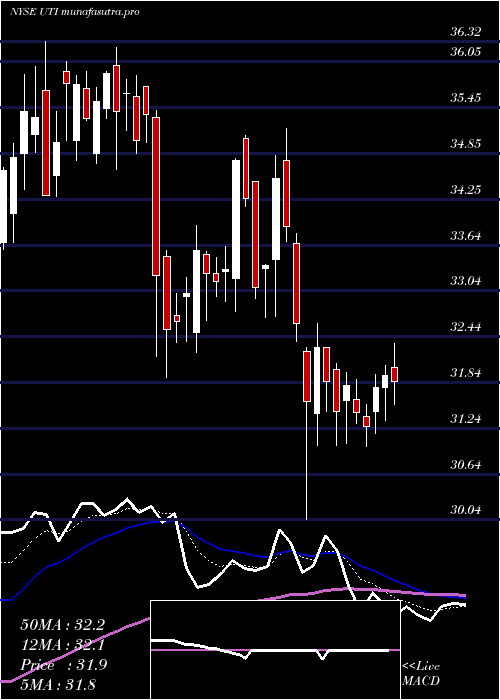Click the 31.24 price axis label

(466, 419)
